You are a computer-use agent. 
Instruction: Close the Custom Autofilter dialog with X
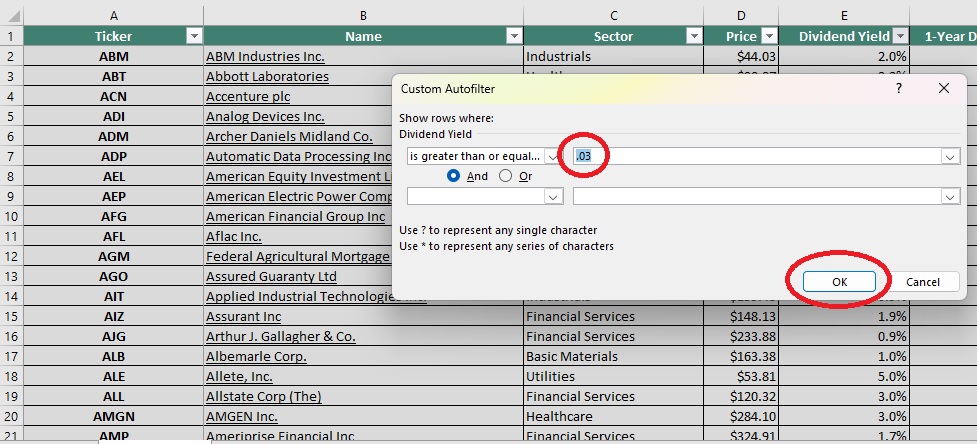coord(943,89)
